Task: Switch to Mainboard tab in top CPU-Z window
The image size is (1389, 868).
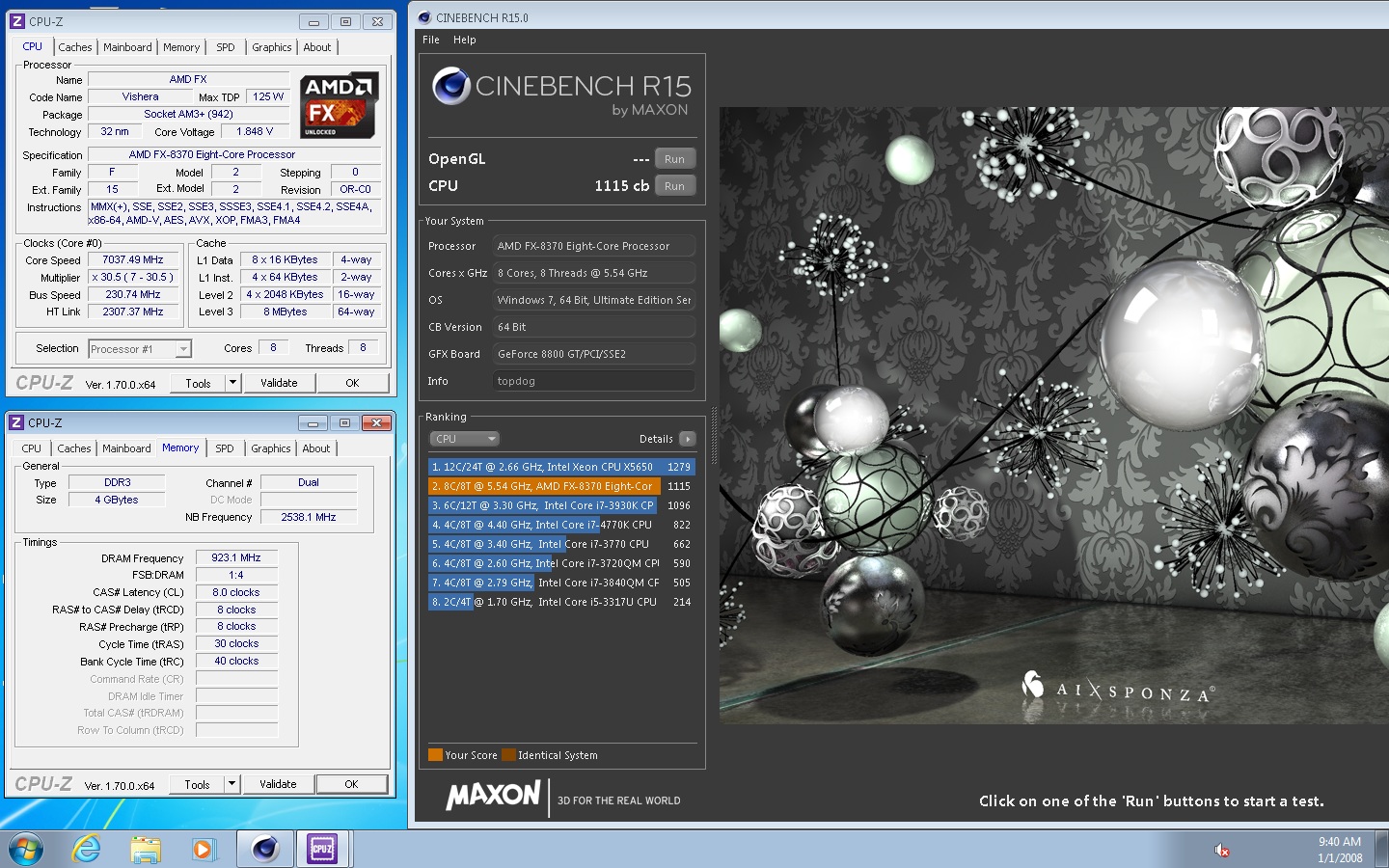Action: (x=127, y=47)
